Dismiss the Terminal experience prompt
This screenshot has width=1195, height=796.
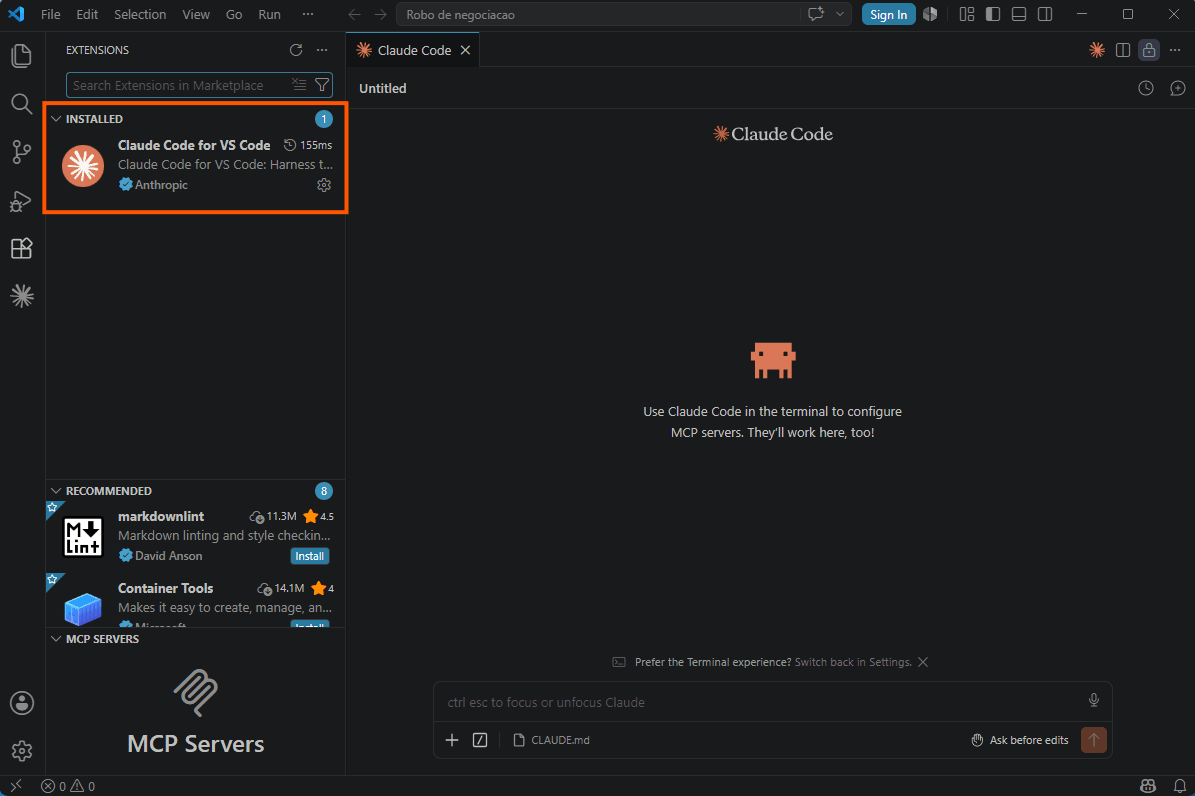[x=923, y=662]
